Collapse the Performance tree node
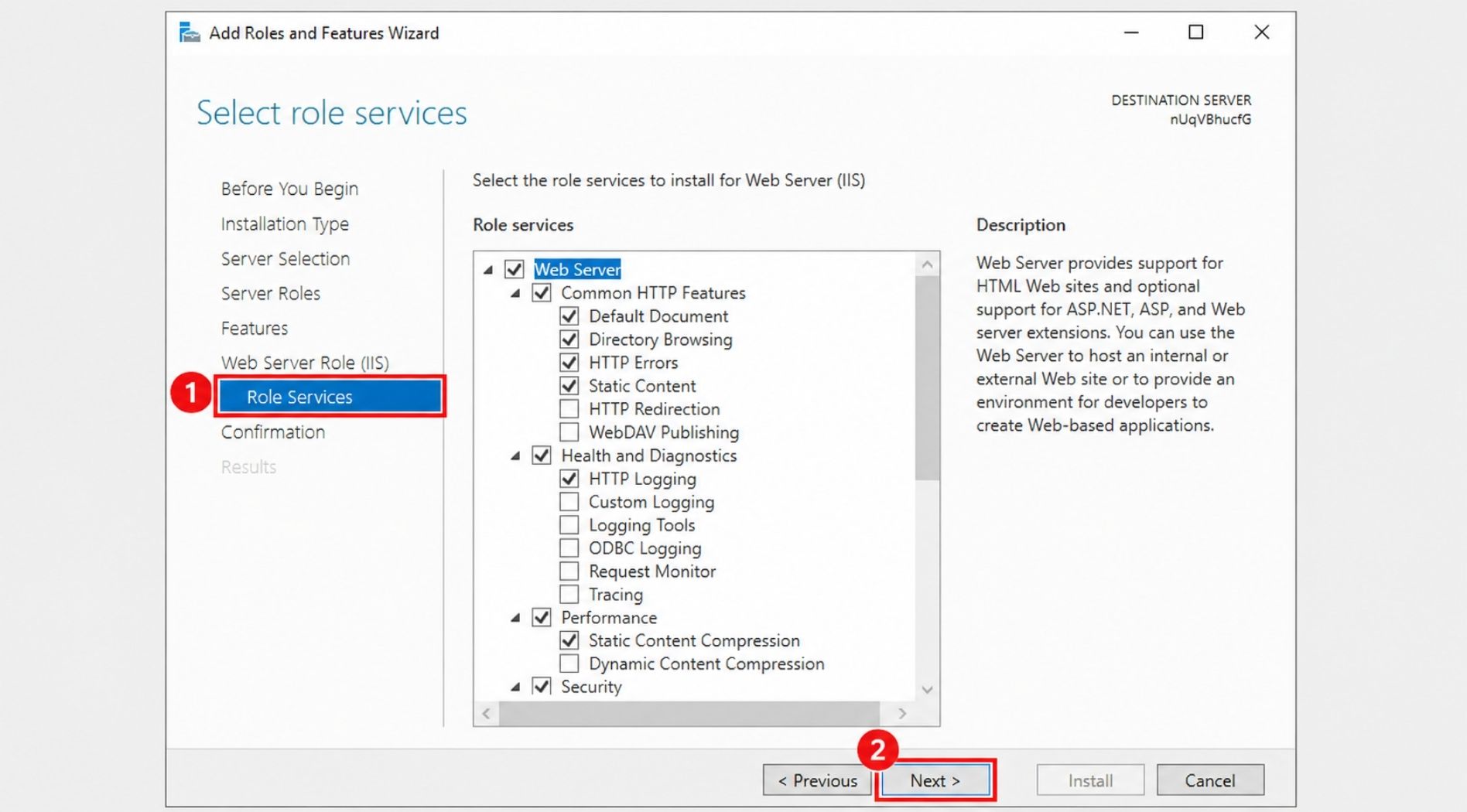The height and width of the screenshot is (812, 1467). (x=515, y=618)
